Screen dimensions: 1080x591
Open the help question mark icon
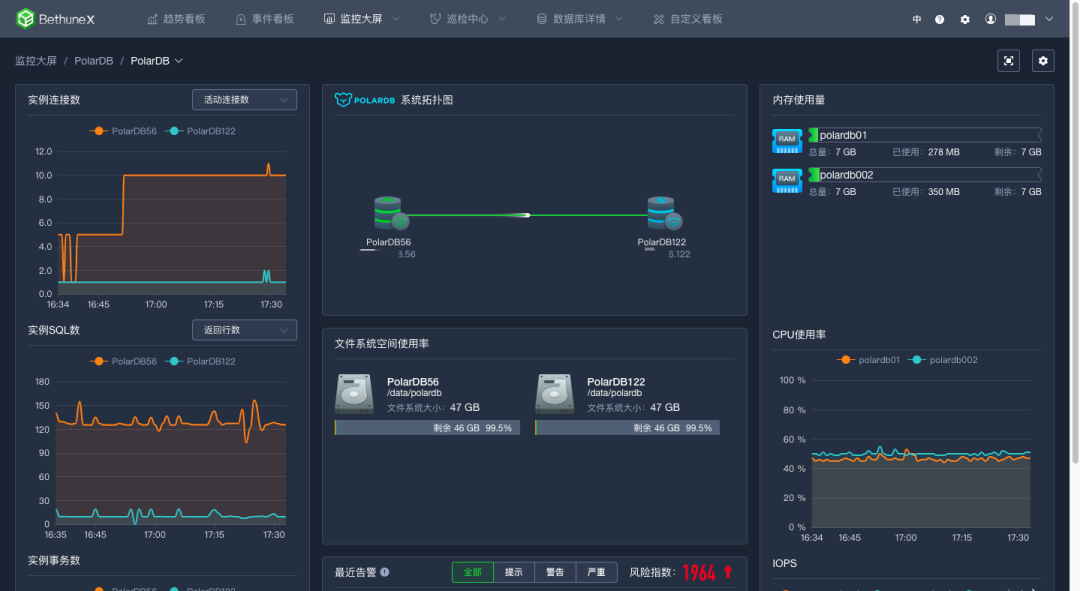[939, 19]
